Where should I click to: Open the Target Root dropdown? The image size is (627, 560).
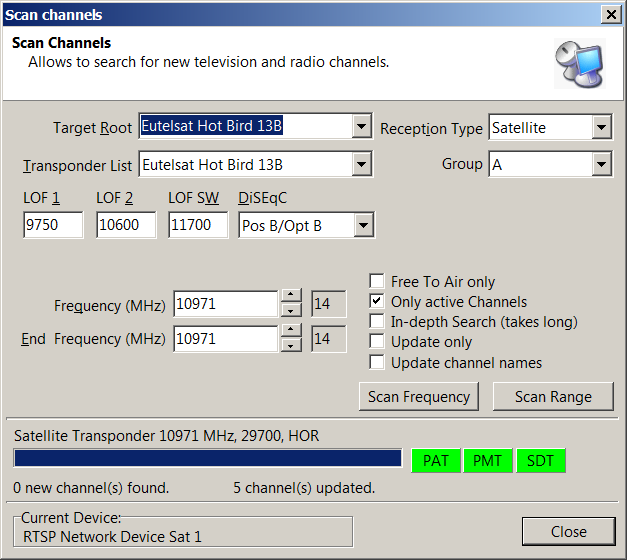[x=361, y=127]
